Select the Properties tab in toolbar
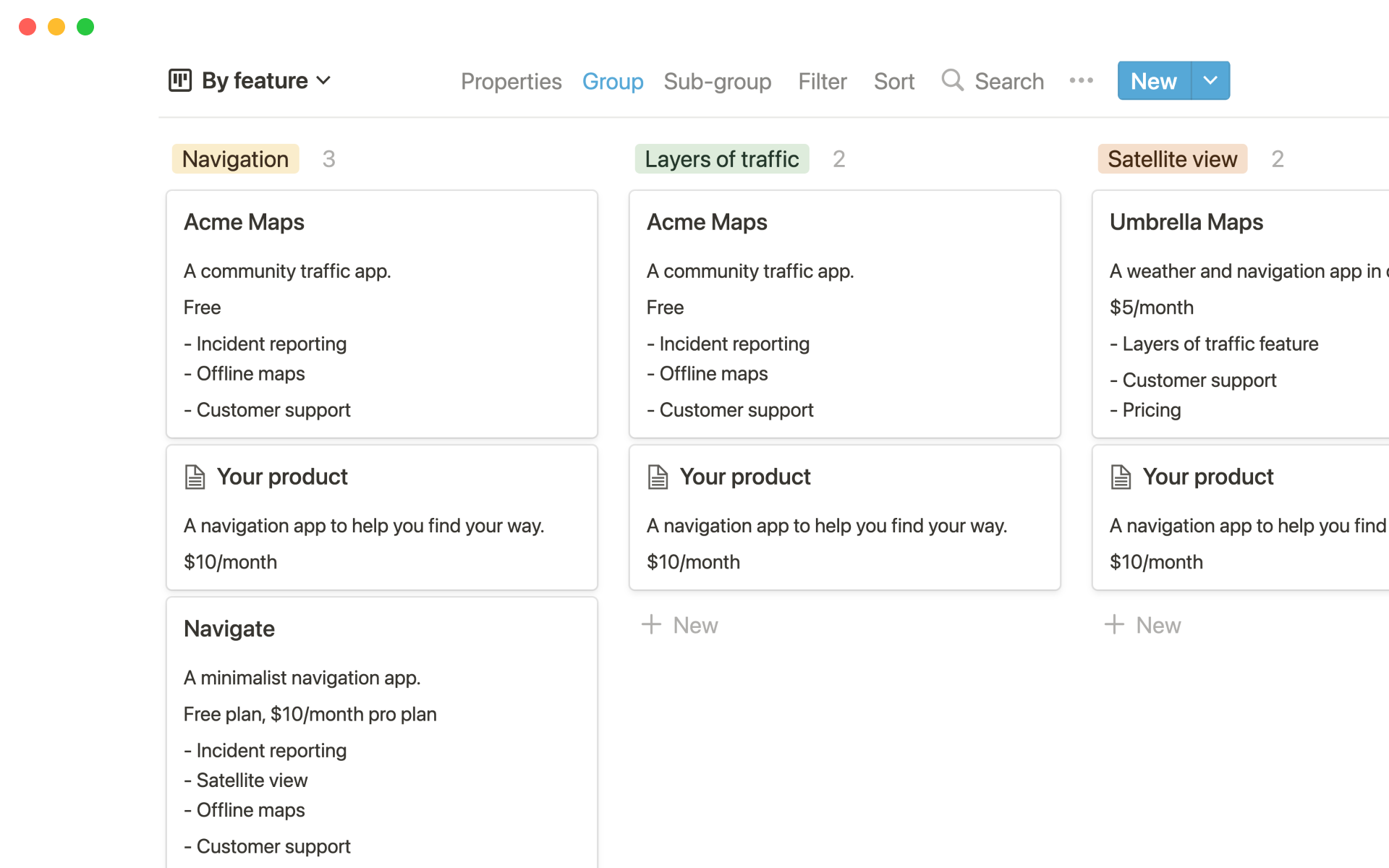 511,80
